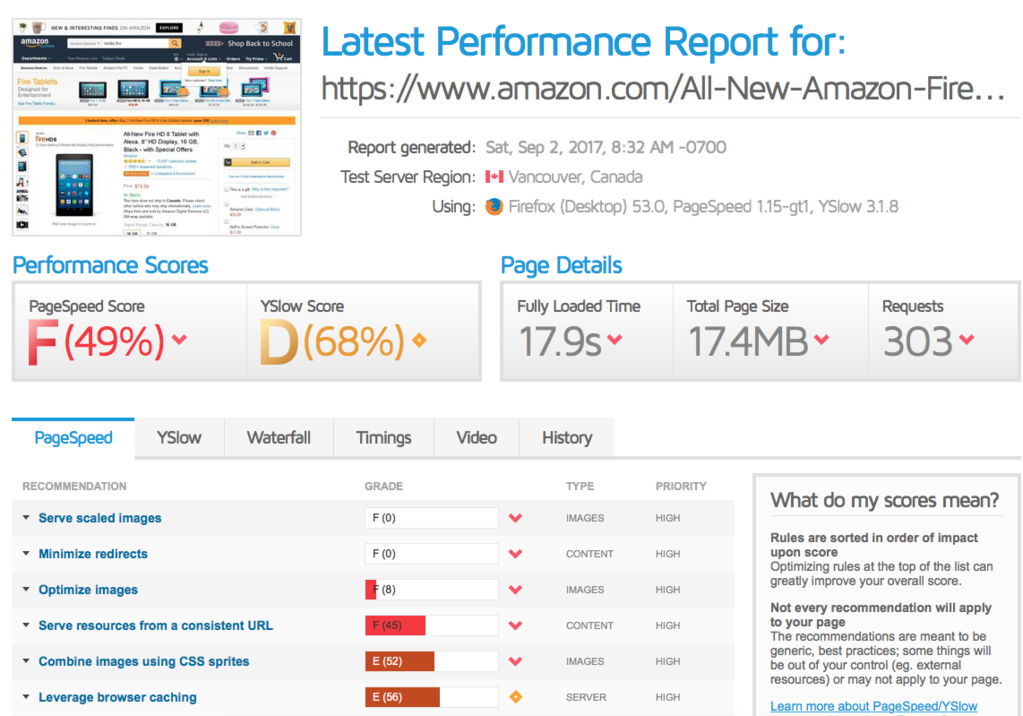This screenshot has width=1023, height=716.
Task: Click the Priority column header
Action: point(681,486)
